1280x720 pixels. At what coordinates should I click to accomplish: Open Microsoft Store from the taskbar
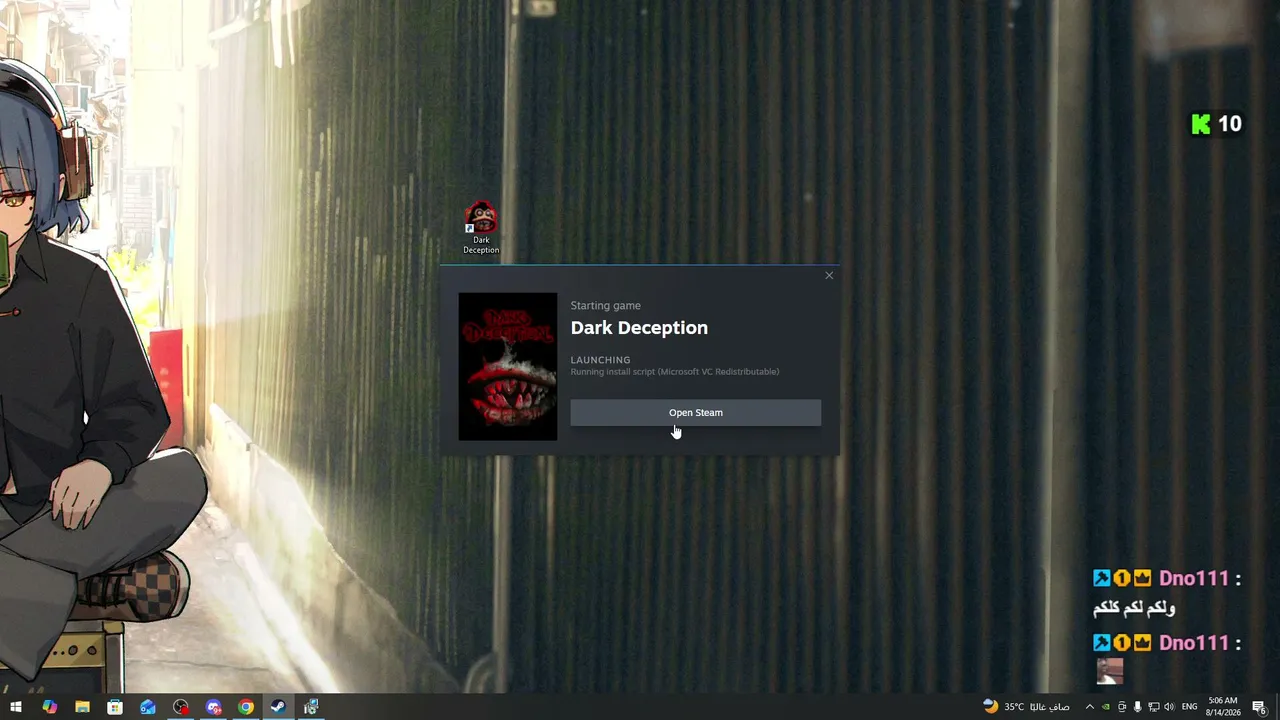115,707
